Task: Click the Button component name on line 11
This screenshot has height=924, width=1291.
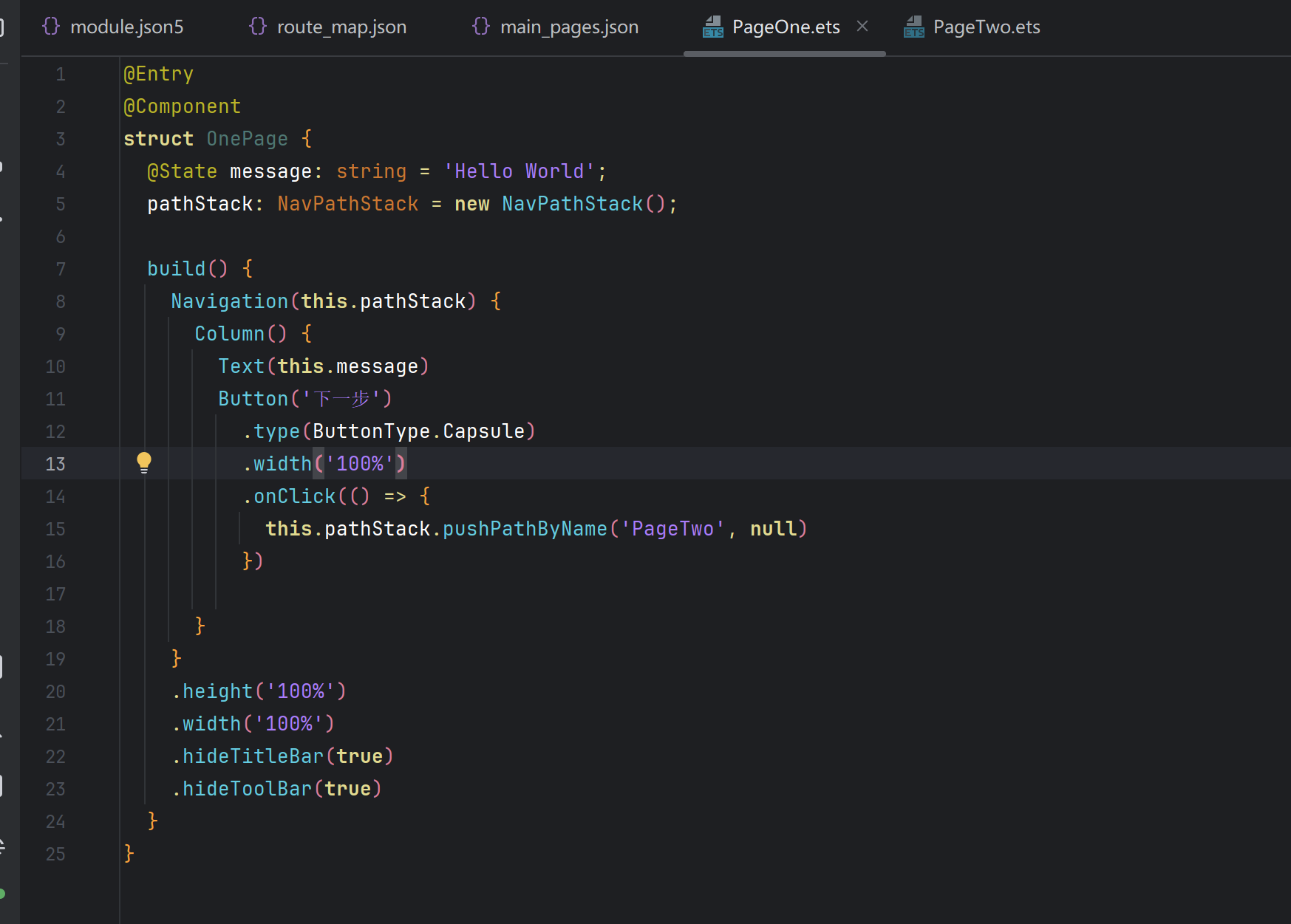Action: pos(253,399)
